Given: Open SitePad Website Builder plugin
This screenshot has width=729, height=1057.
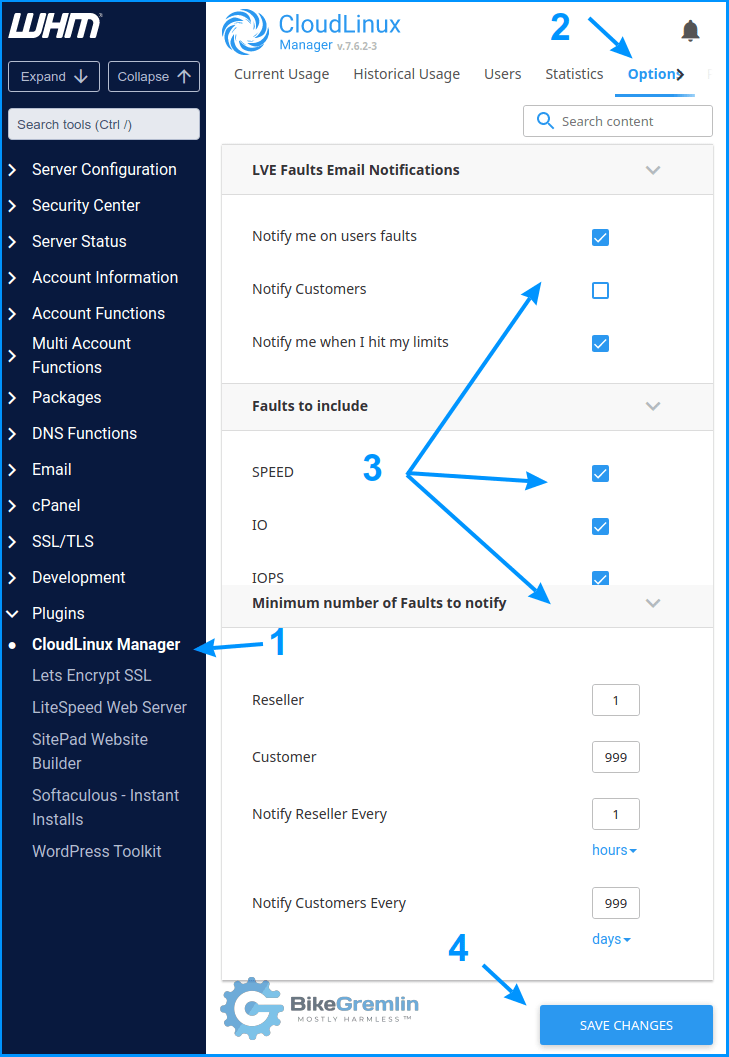Looking at the screenshot, I should coord(90,751).
